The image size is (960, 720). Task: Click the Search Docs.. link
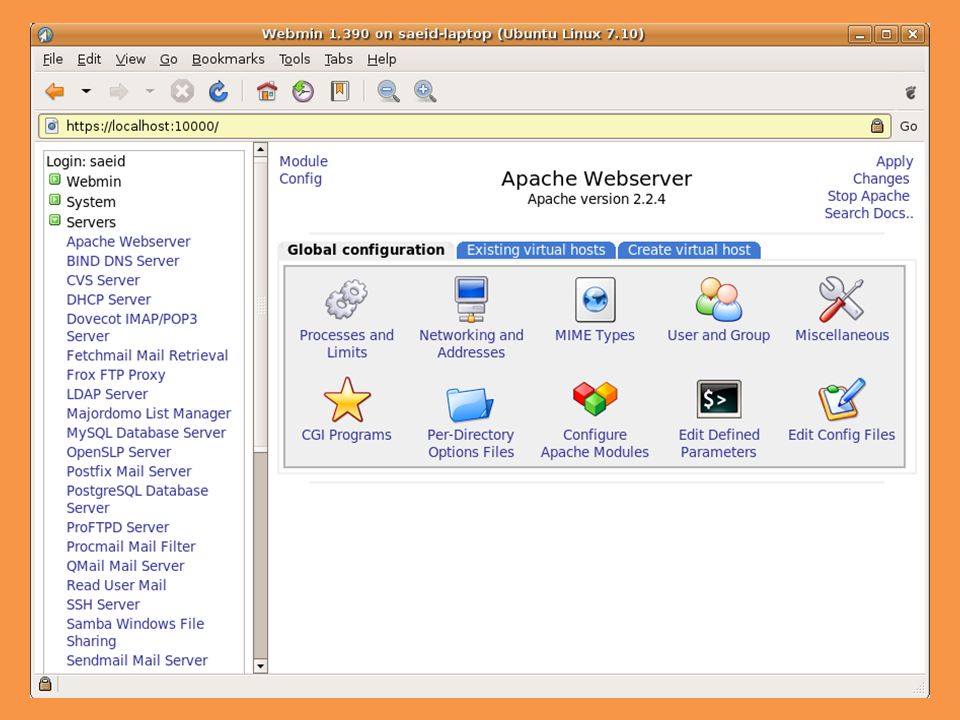868,213
